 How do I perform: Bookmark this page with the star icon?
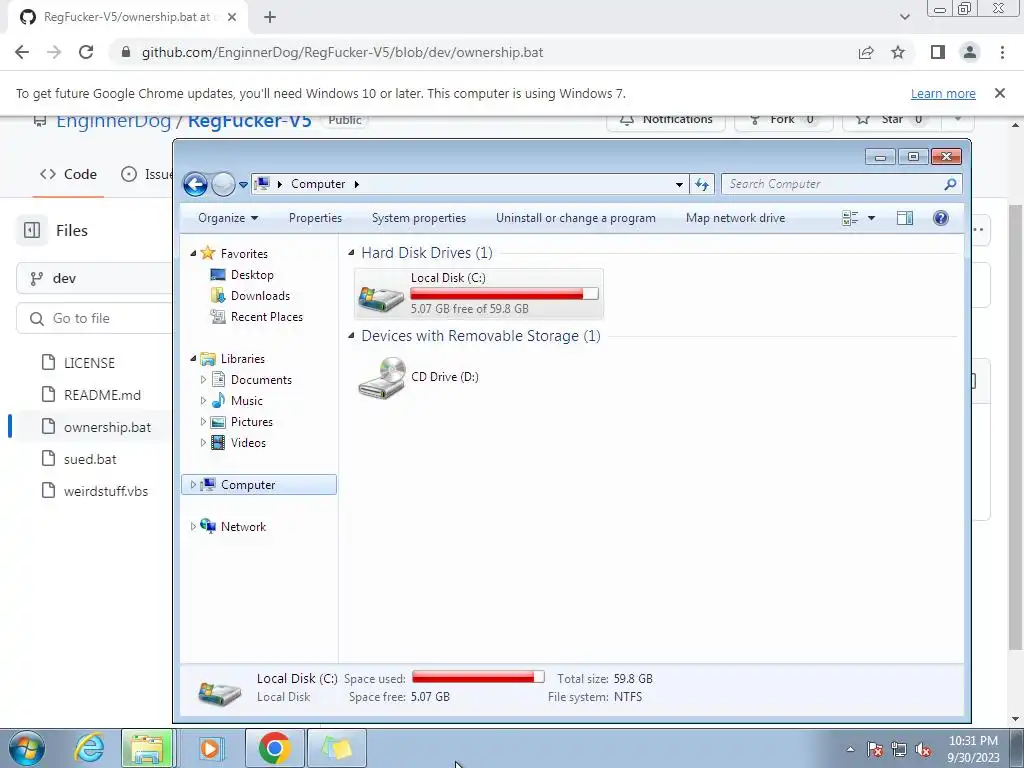tap(898, 52)
